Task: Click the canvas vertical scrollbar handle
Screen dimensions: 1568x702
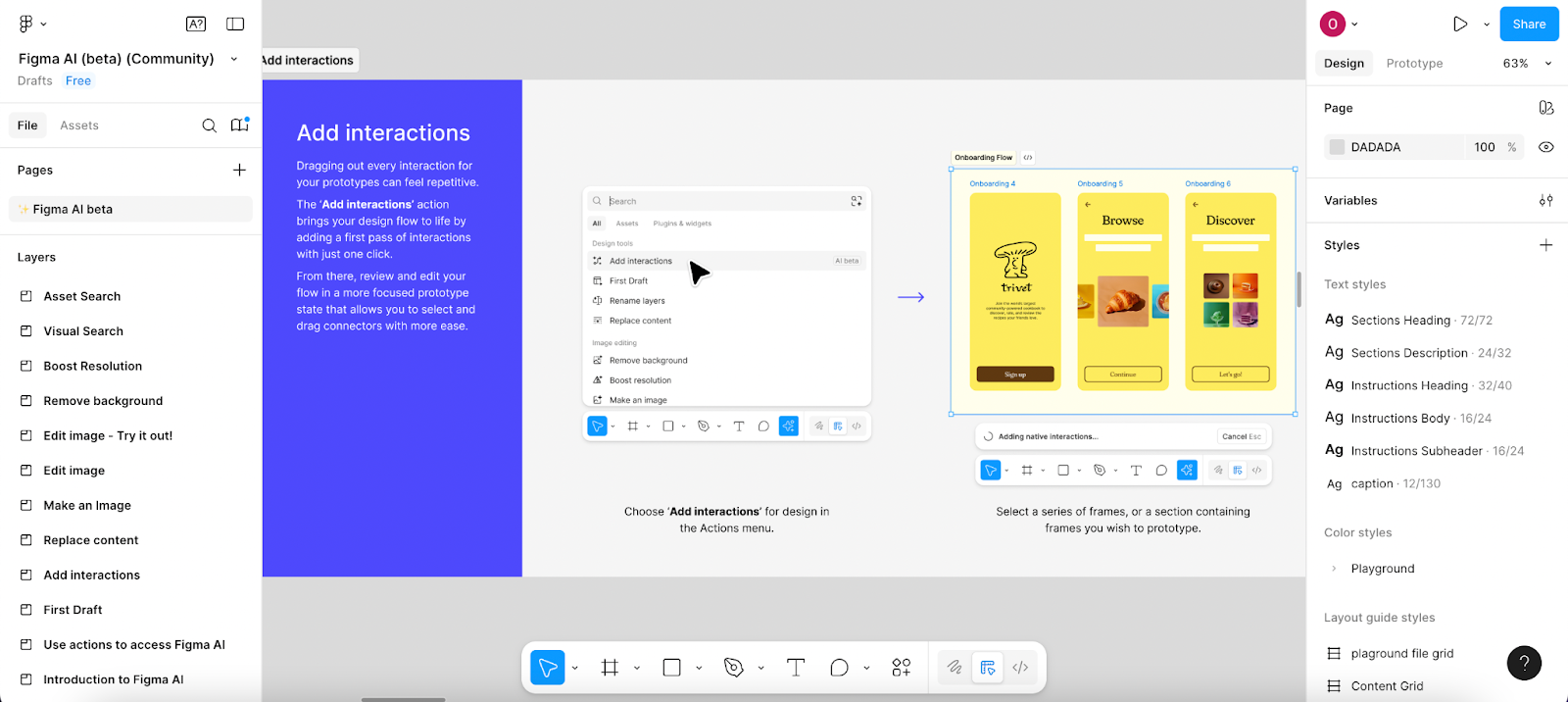Action: pyautogui.click(x=1299, y=289)
